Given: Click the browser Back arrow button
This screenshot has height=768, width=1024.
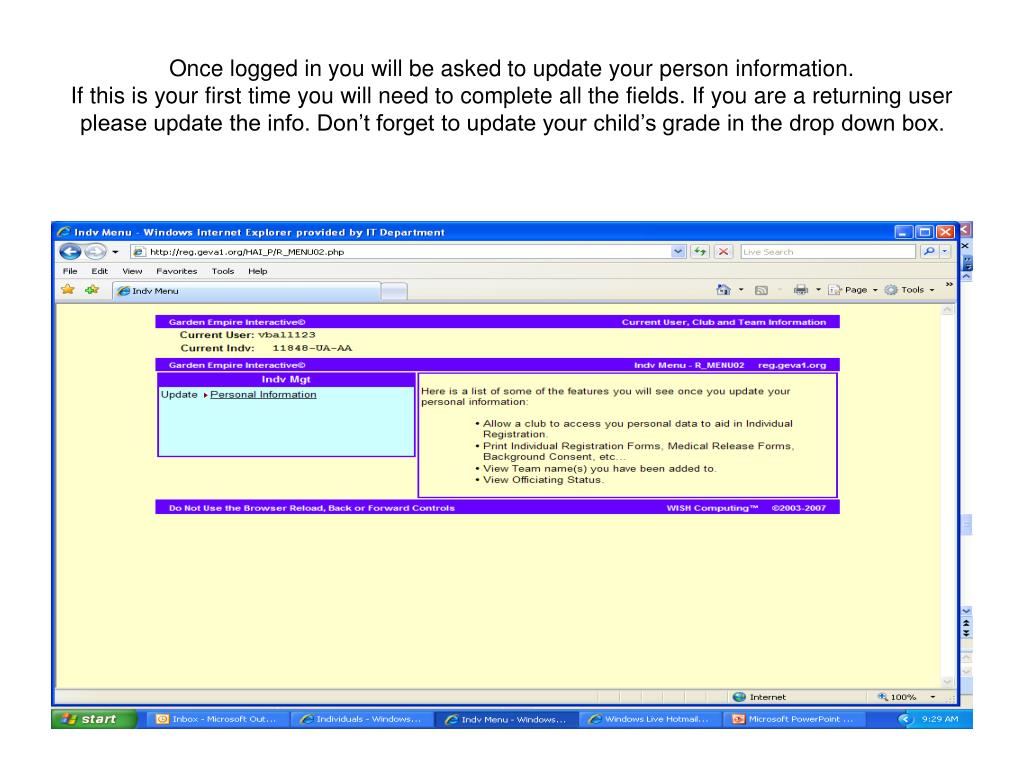Looking at the screenshot, I should [x=71, y=251].
